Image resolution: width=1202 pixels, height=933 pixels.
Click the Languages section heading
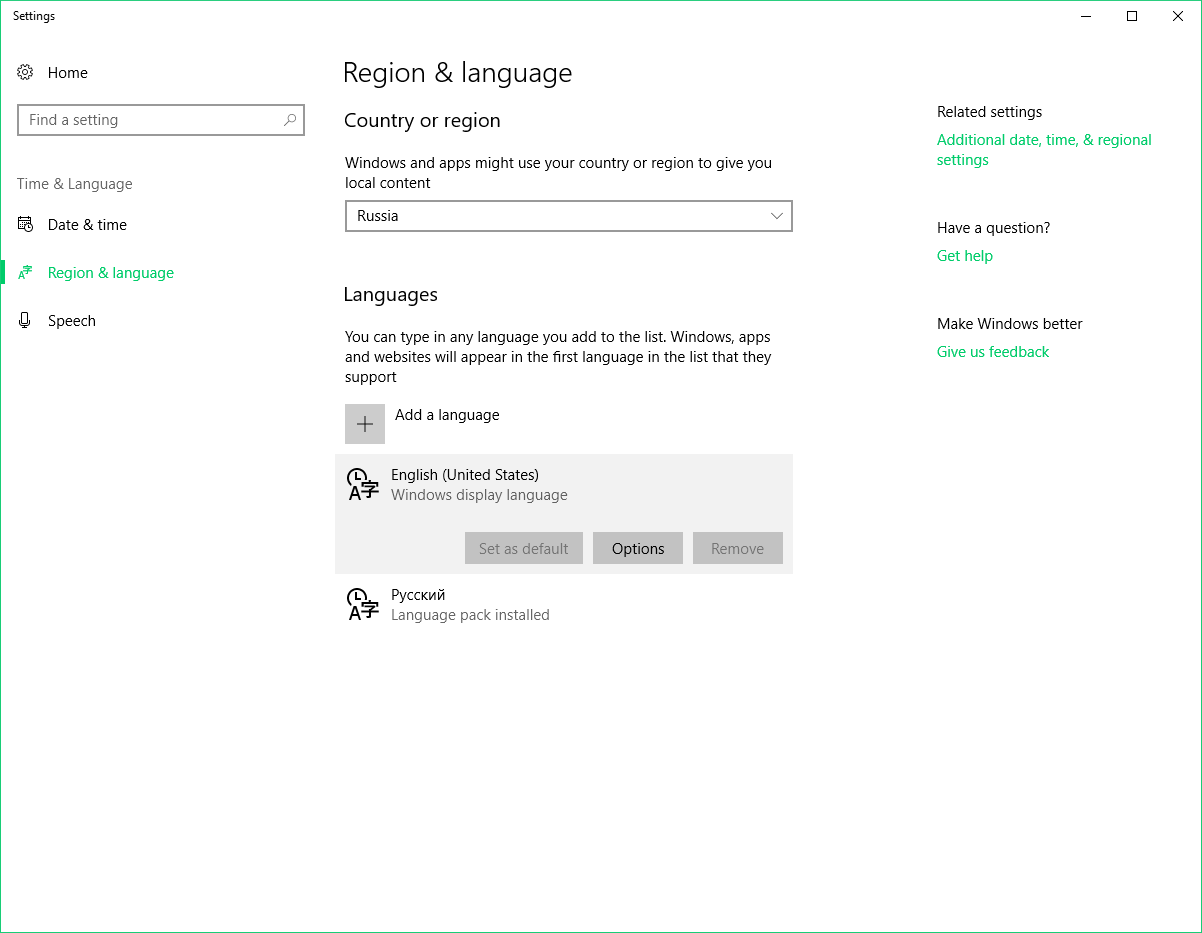(391, 295)
